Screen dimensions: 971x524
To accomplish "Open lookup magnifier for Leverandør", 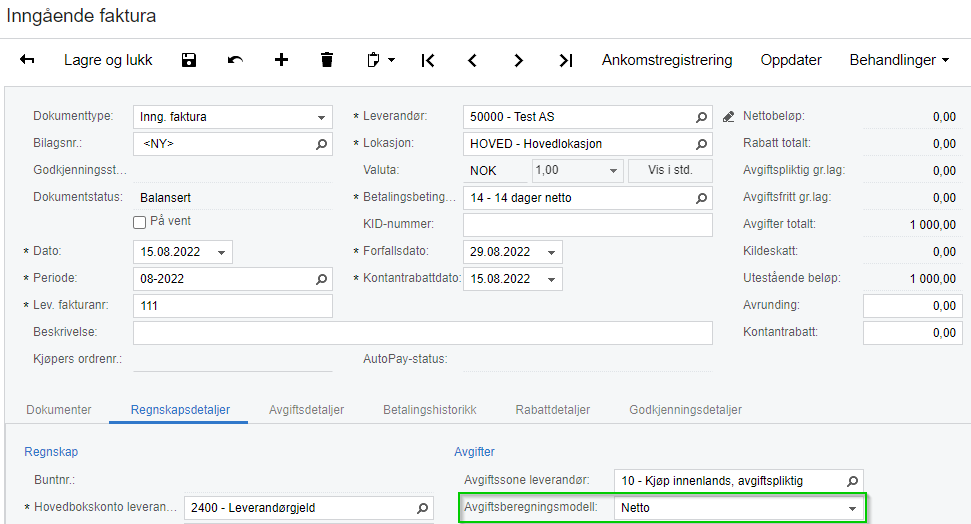I will [701, 117].
